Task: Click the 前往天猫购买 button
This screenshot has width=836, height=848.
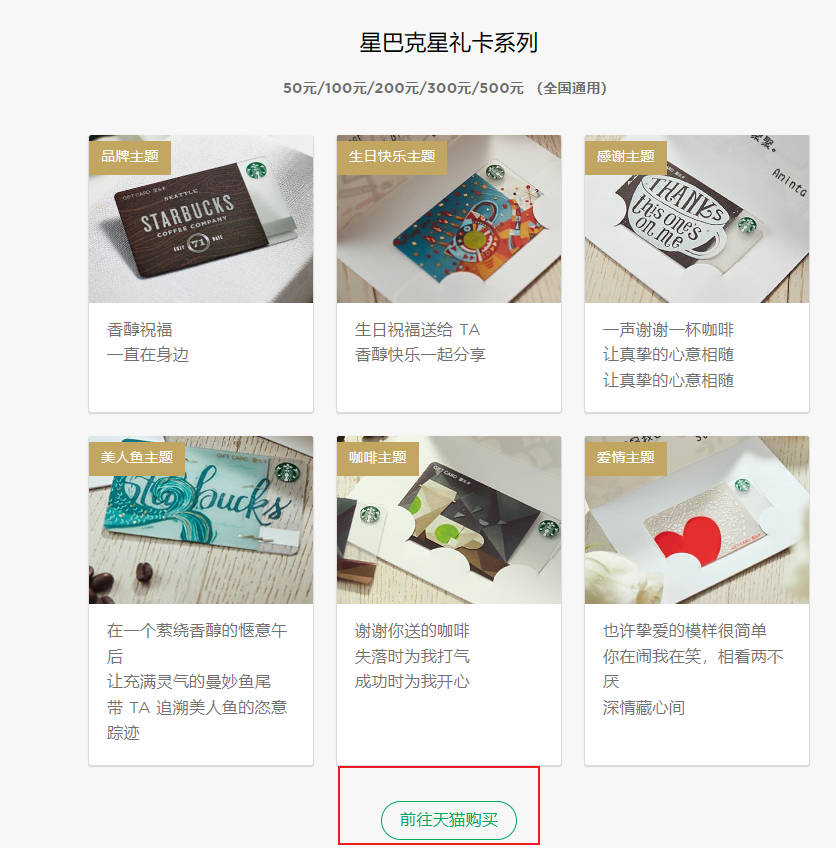Action: (449, 820)
